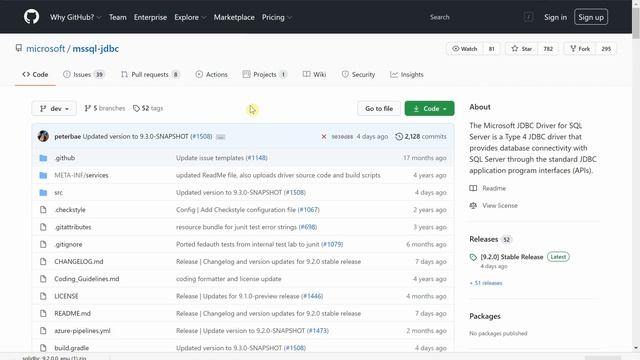Open the green Code download dropdown
640x360 pixels.
pos(429,109)
